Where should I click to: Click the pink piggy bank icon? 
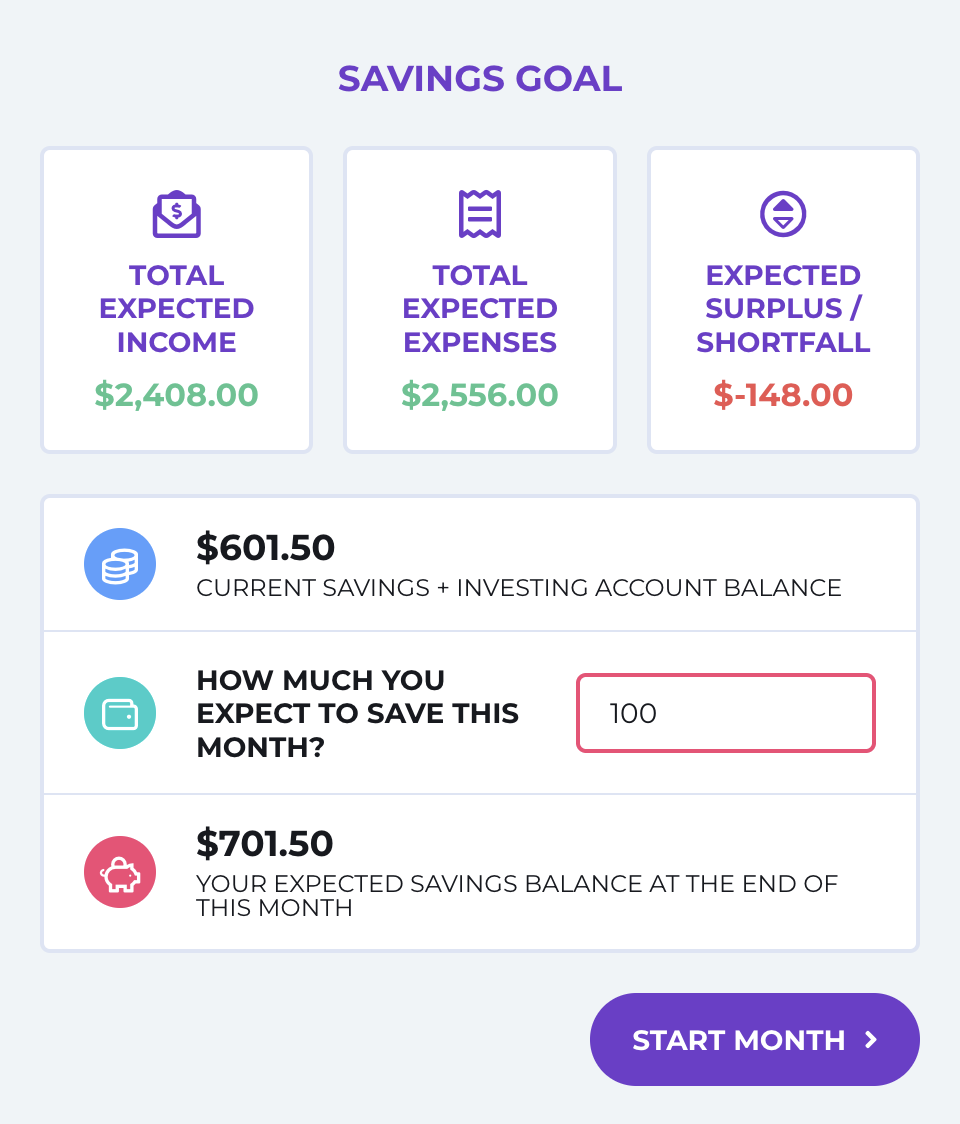tap(120, 872)
